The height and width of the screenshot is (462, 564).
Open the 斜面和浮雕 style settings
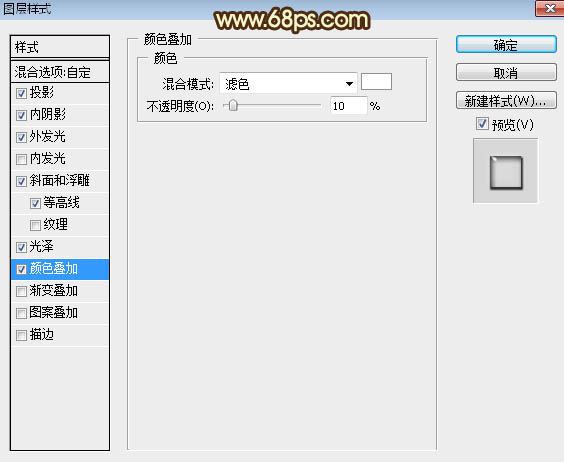(60, 181)
